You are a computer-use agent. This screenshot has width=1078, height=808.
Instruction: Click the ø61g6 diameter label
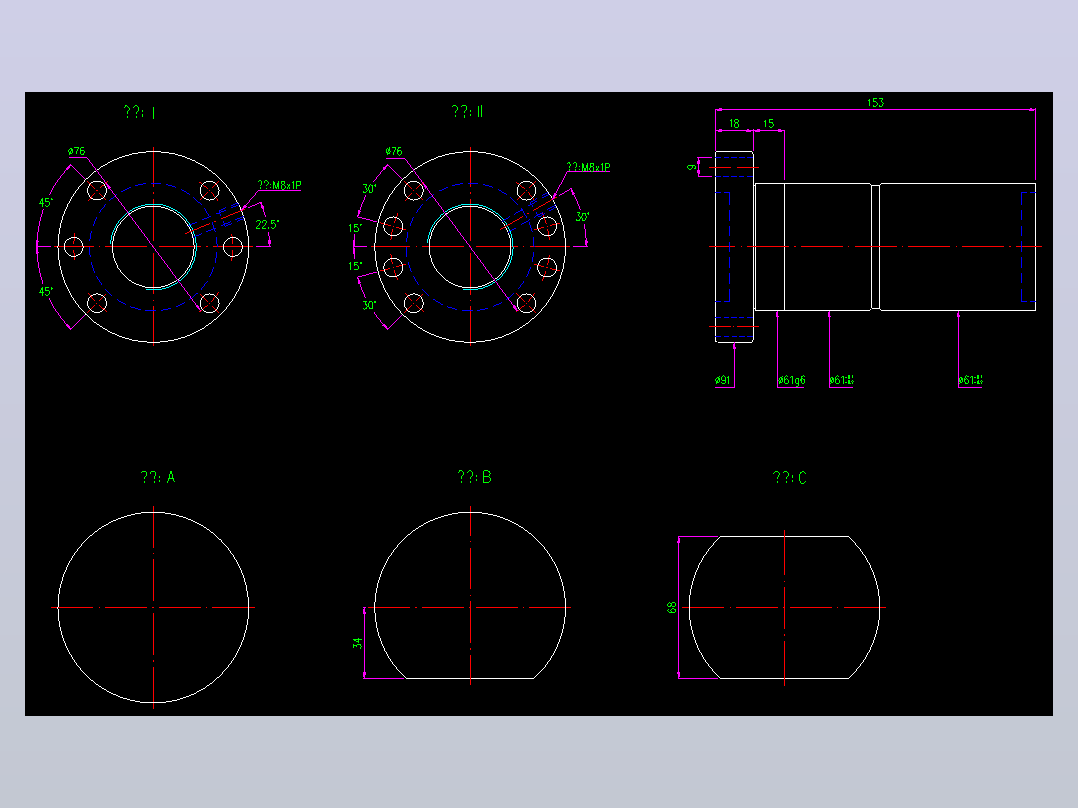click(791, 380)
